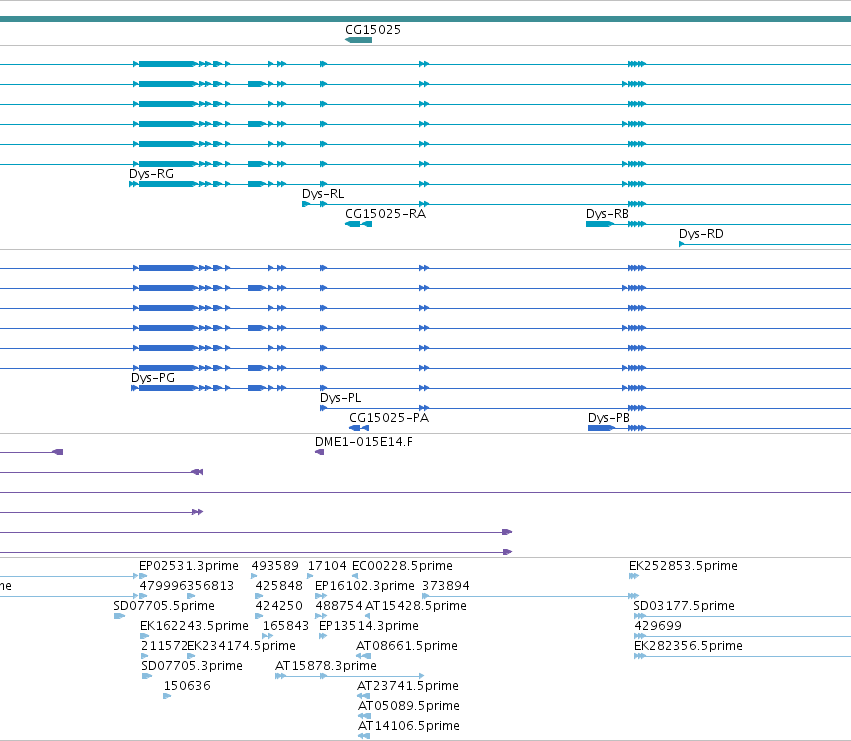
Task: Click the EK162243.5prime EST label
Action: point(194,626)
